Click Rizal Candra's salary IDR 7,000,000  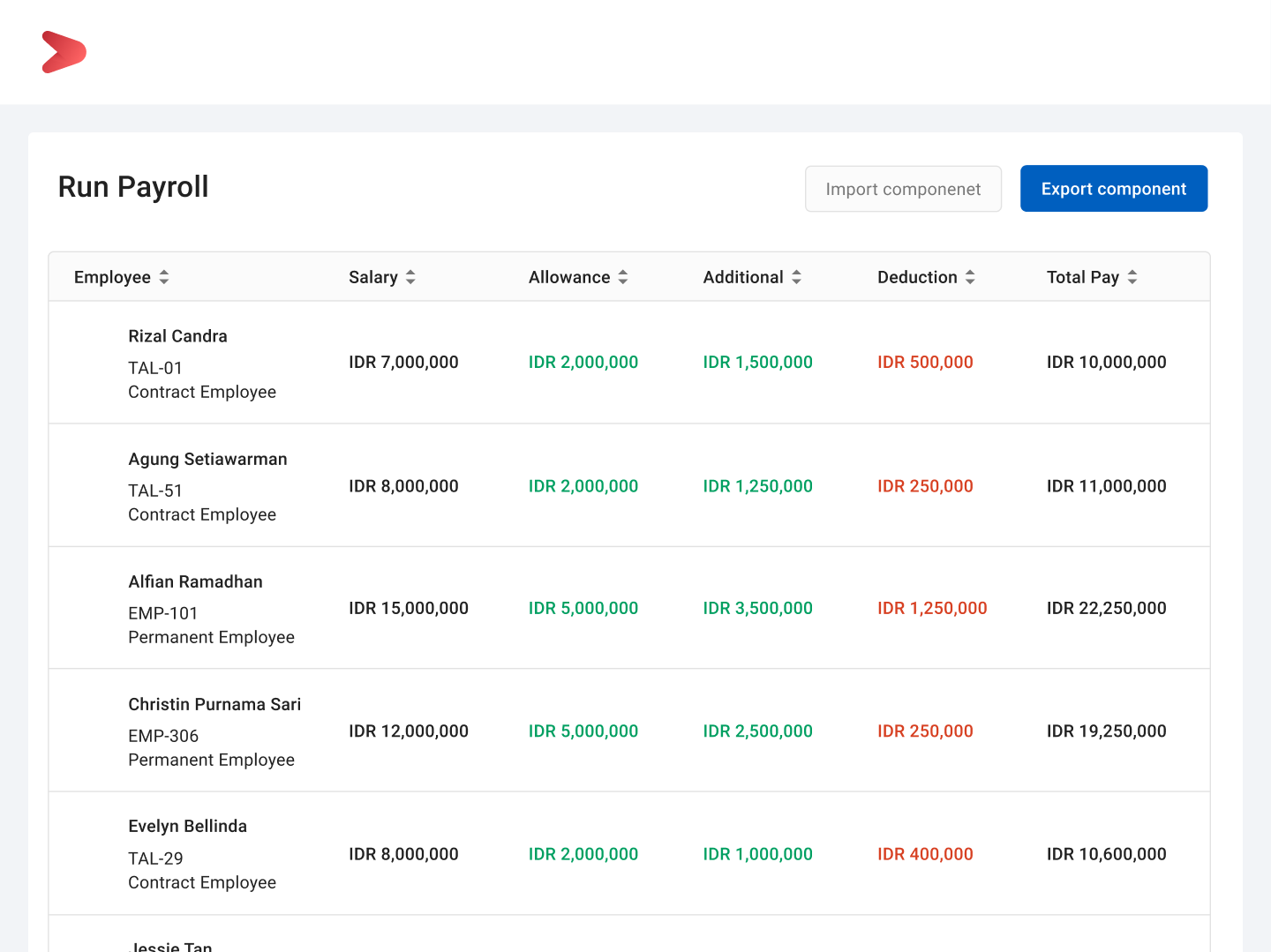403,362
